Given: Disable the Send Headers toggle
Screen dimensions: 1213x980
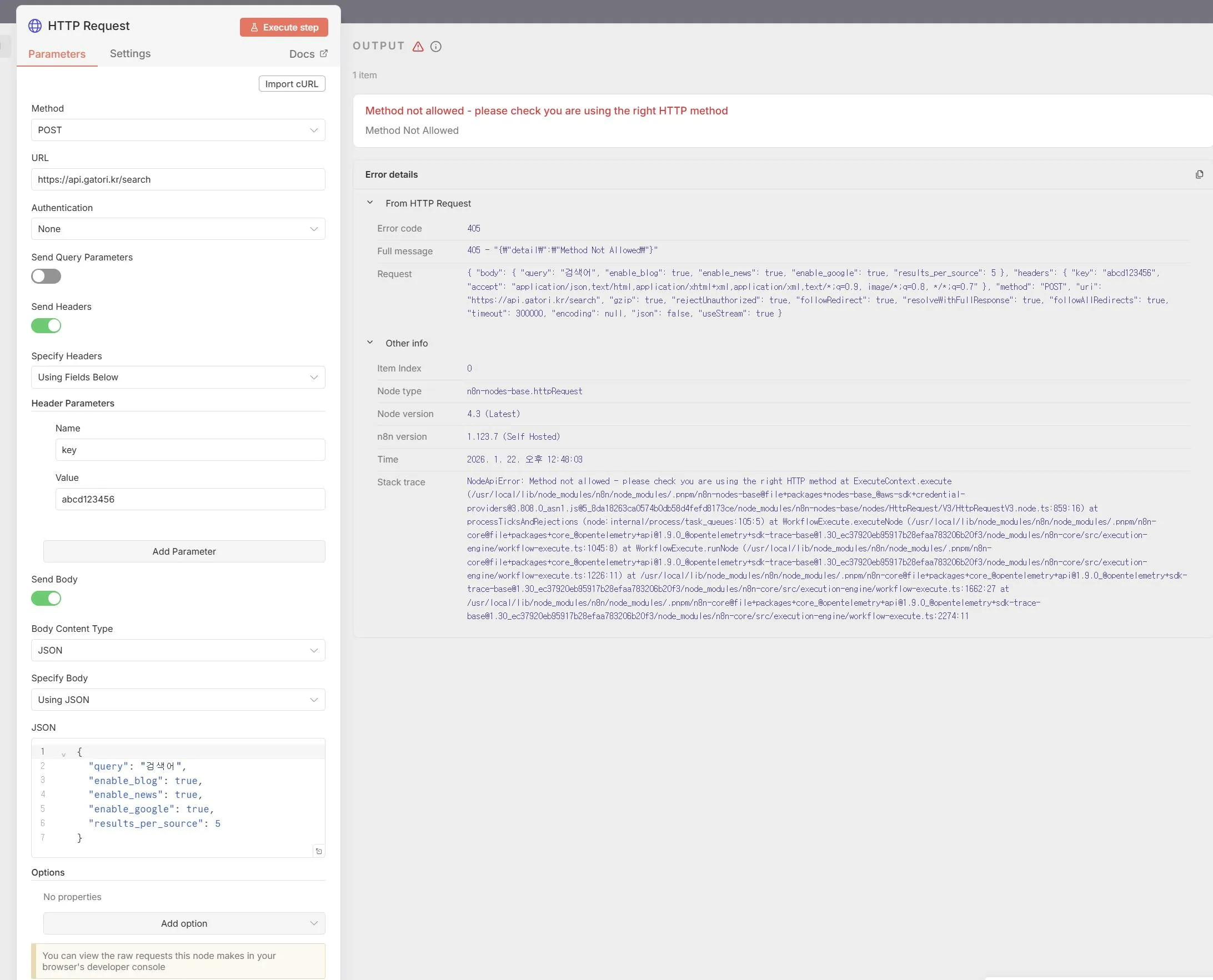Looking at the screenshot, I should 46,326.
